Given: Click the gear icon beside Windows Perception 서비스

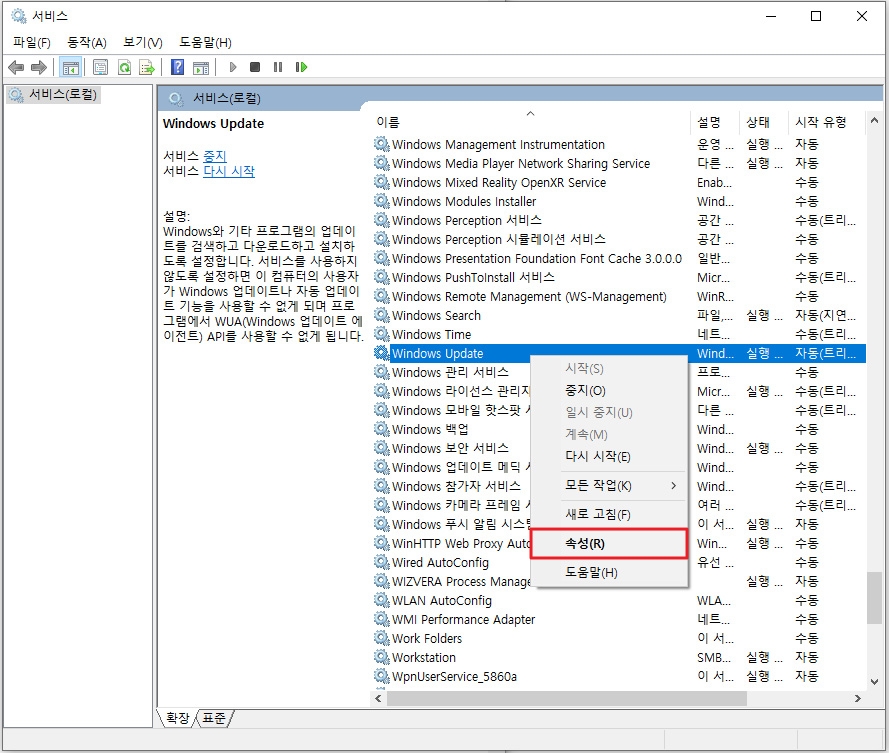Looking at the screenshot, I should 382,220.
